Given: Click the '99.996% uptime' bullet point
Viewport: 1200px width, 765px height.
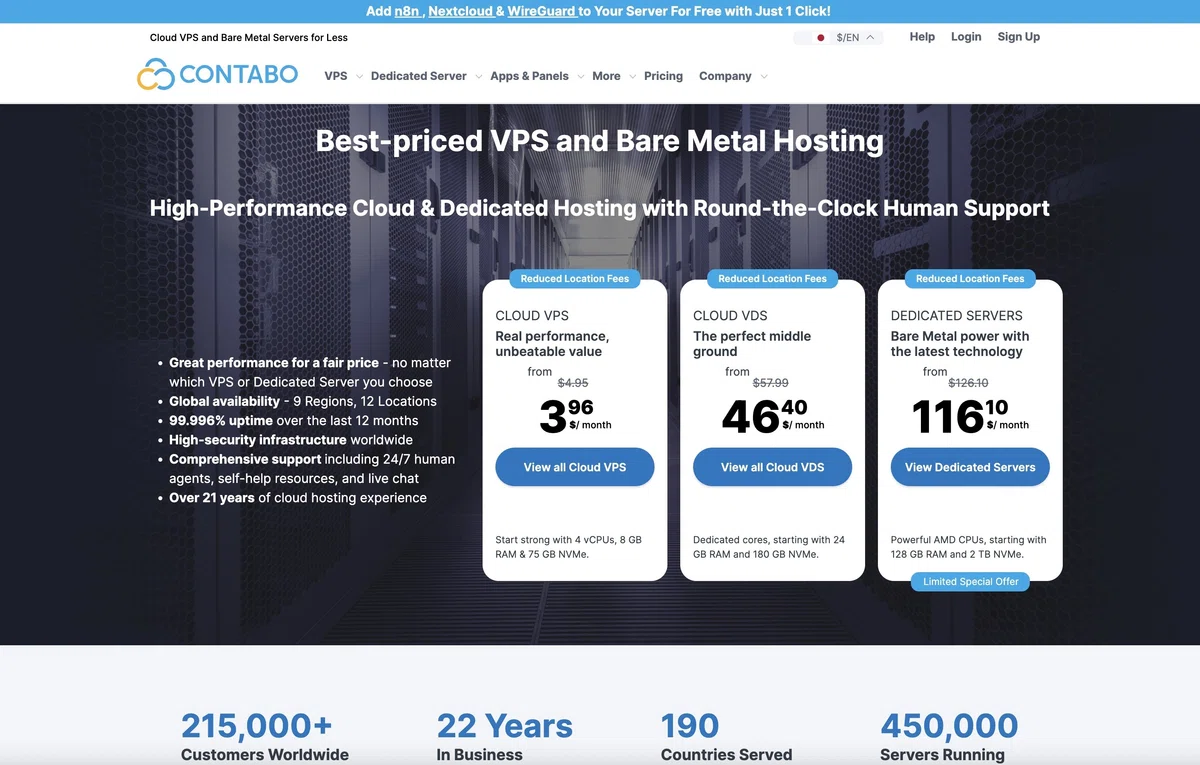Looking at the screenshot, I should (x=294, y=421).
